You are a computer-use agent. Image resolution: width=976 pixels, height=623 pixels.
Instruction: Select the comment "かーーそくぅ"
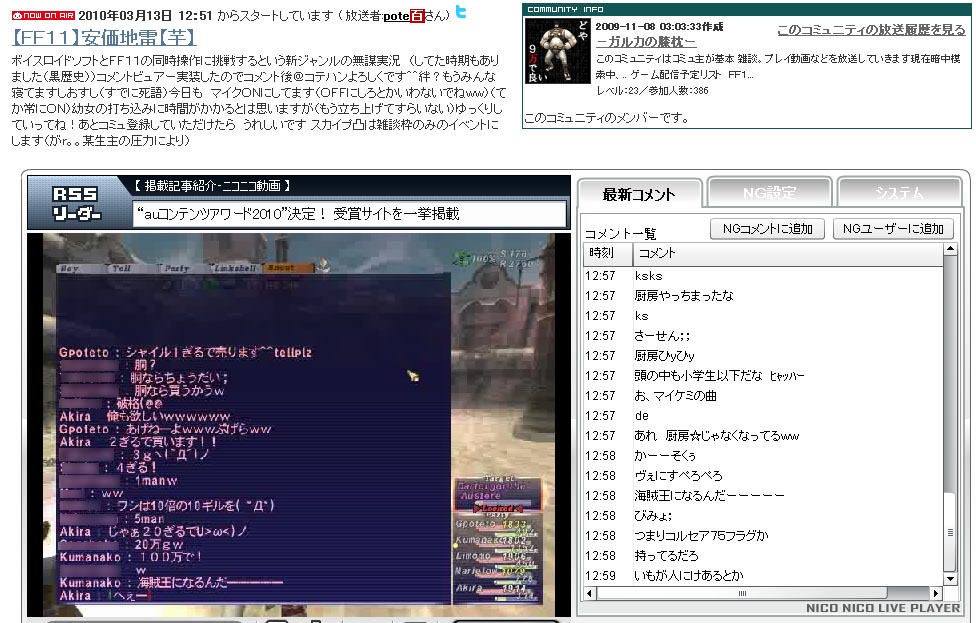point(763,456)
